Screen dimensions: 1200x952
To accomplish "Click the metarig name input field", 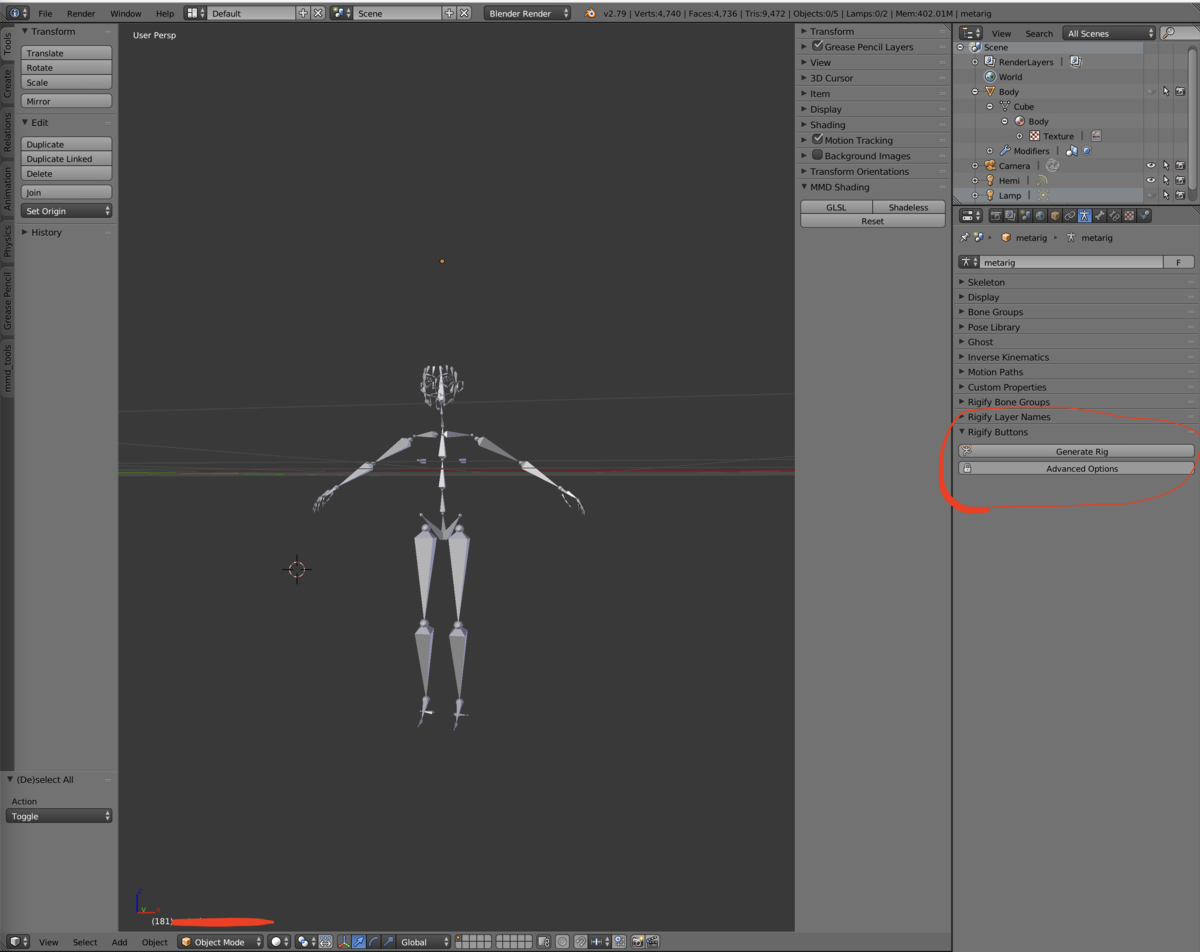I will pos(1071,262).
